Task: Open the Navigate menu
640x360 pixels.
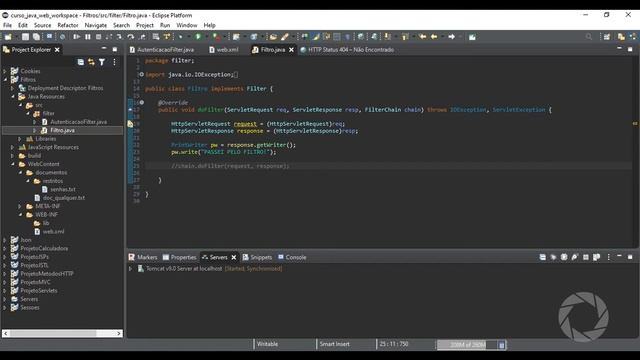Action: (96, 25)
